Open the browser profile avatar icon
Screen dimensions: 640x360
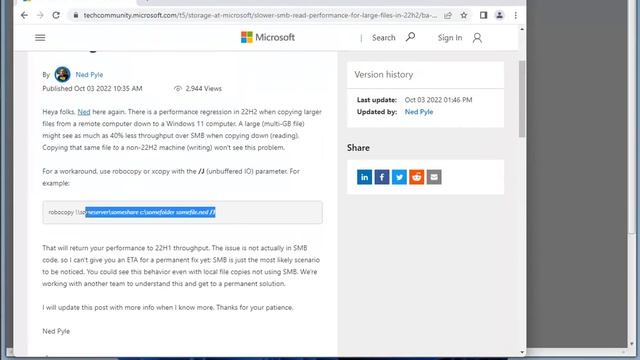[x=499, y=15]
